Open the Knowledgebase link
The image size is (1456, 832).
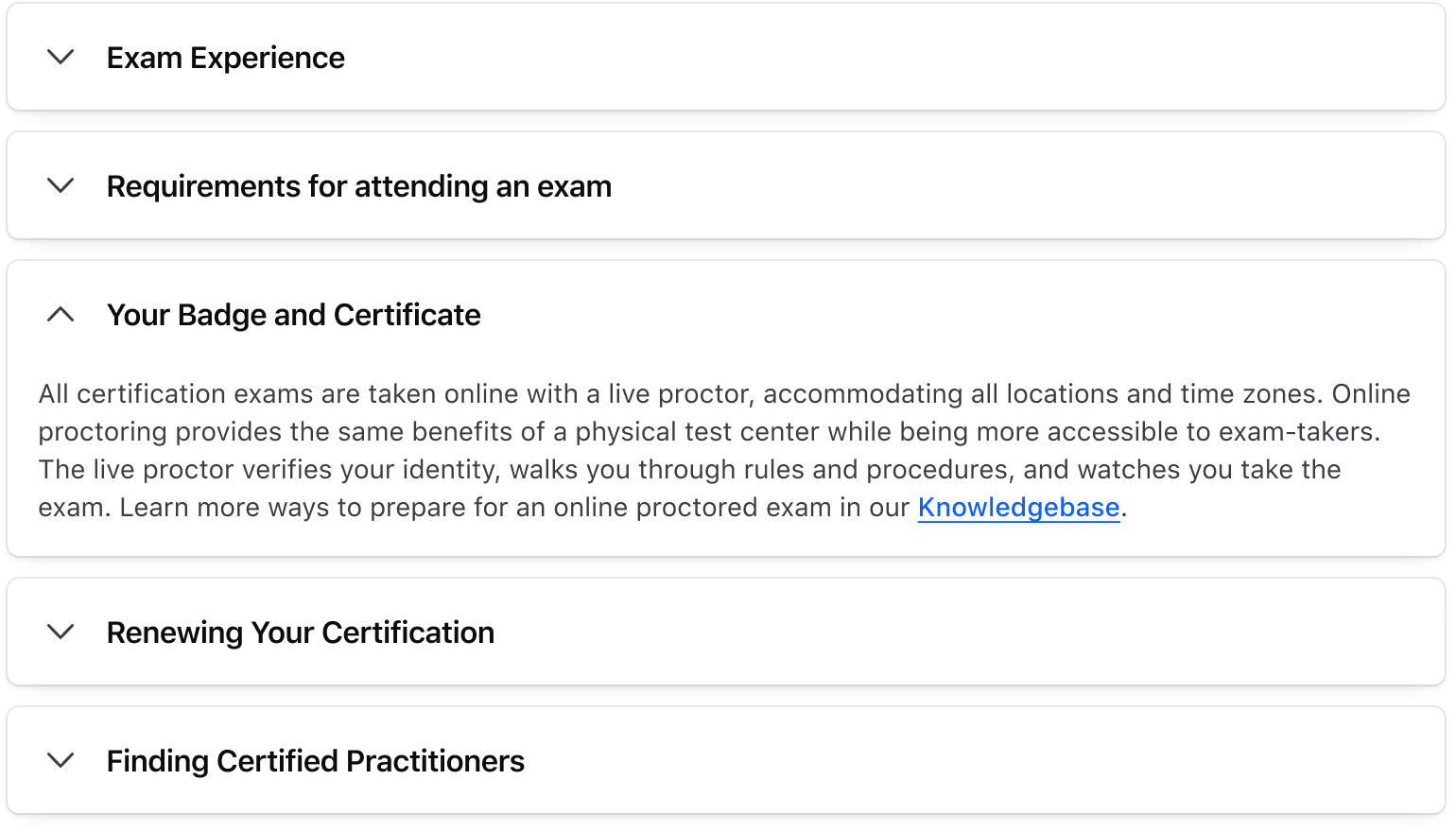point(1018,508)
